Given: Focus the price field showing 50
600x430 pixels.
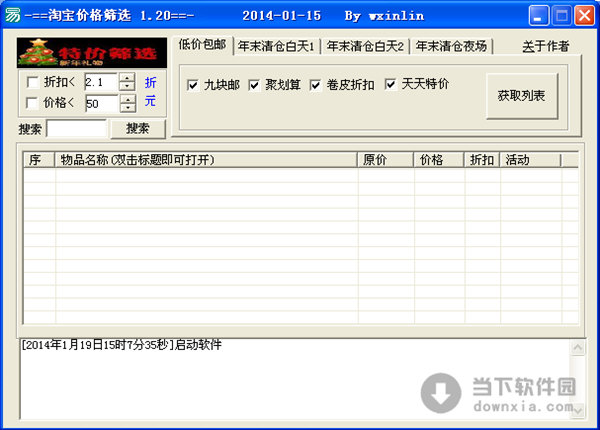Looking at the screenshot, I should pyautogui.click(x=102, y=104).
